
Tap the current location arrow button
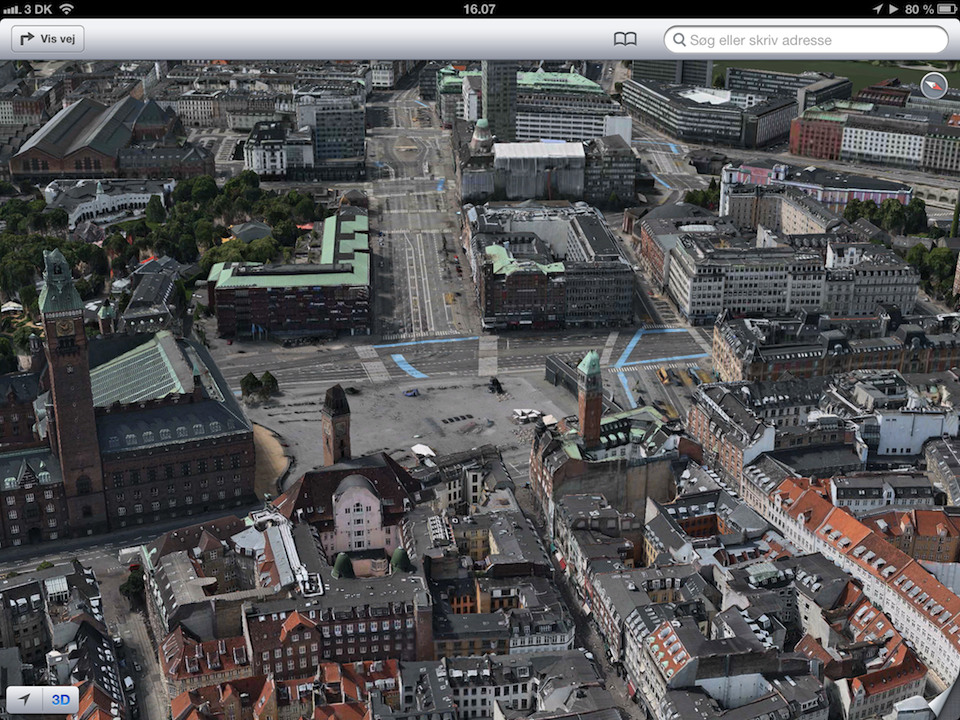coord(24,699)
